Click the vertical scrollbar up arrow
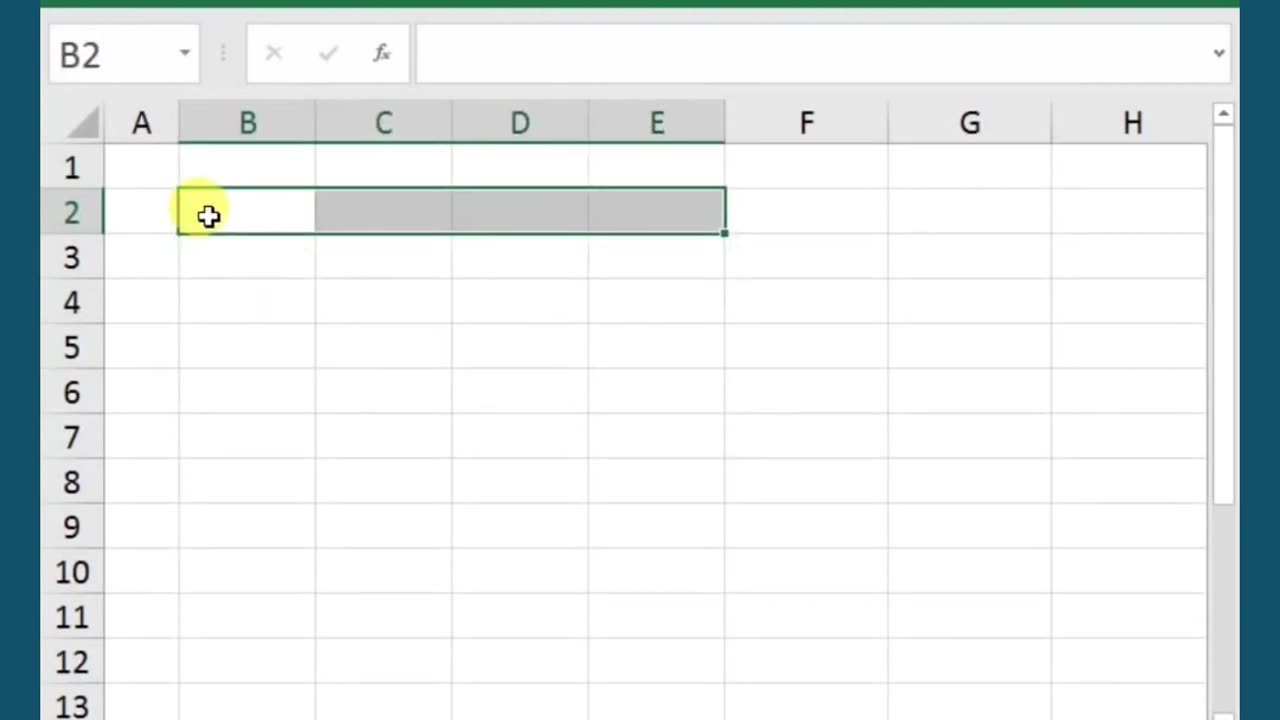This screenshot has width=1280, height=720. pyautogui.click(x=1223, y=115)
